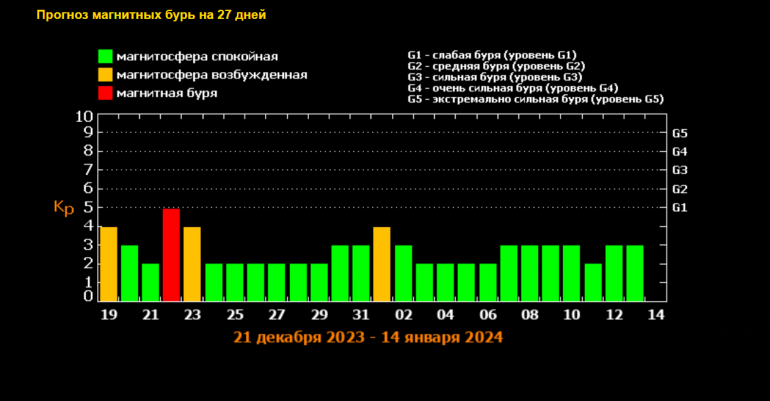Click the green bar above date 29
Viewport: 770px width, 401px height.
(319, 282)
